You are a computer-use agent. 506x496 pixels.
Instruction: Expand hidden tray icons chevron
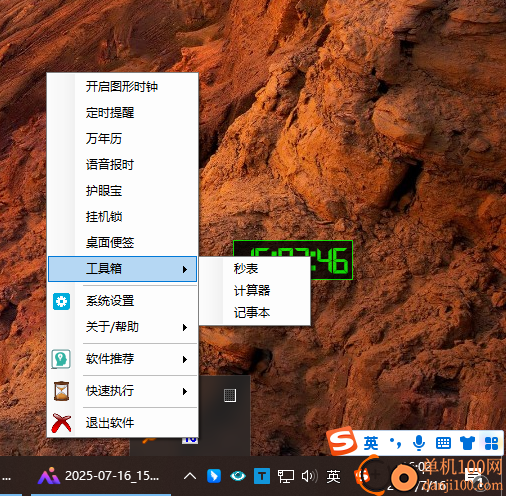point(190,476)
